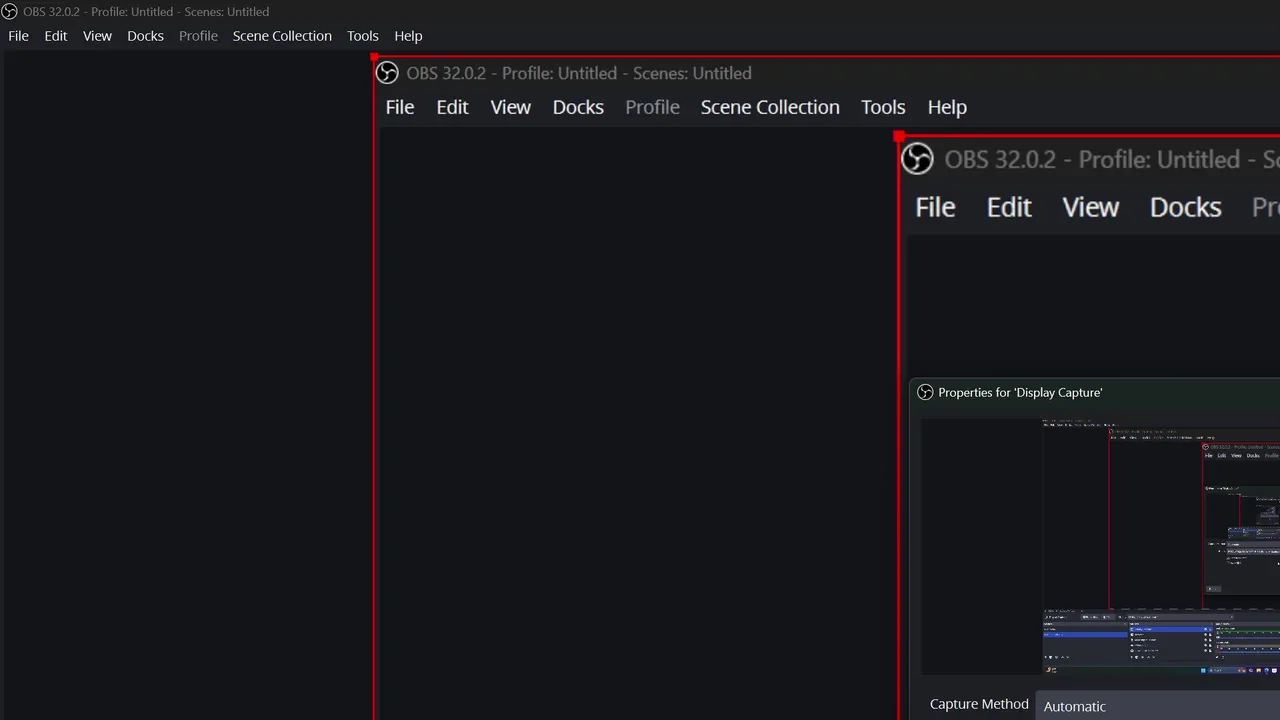Click the OBS icon in the Properties dialog title

[925, 393]
